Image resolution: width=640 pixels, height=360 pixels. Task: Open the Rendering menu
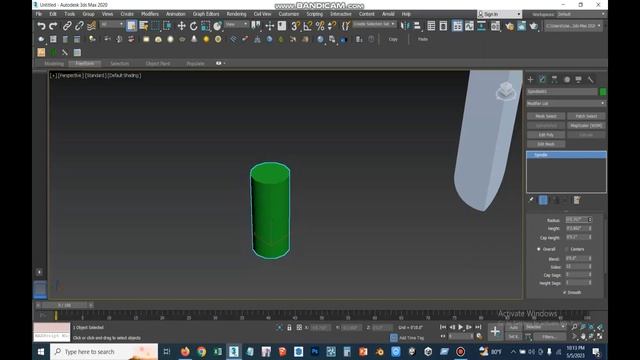(x=236, y=14)
